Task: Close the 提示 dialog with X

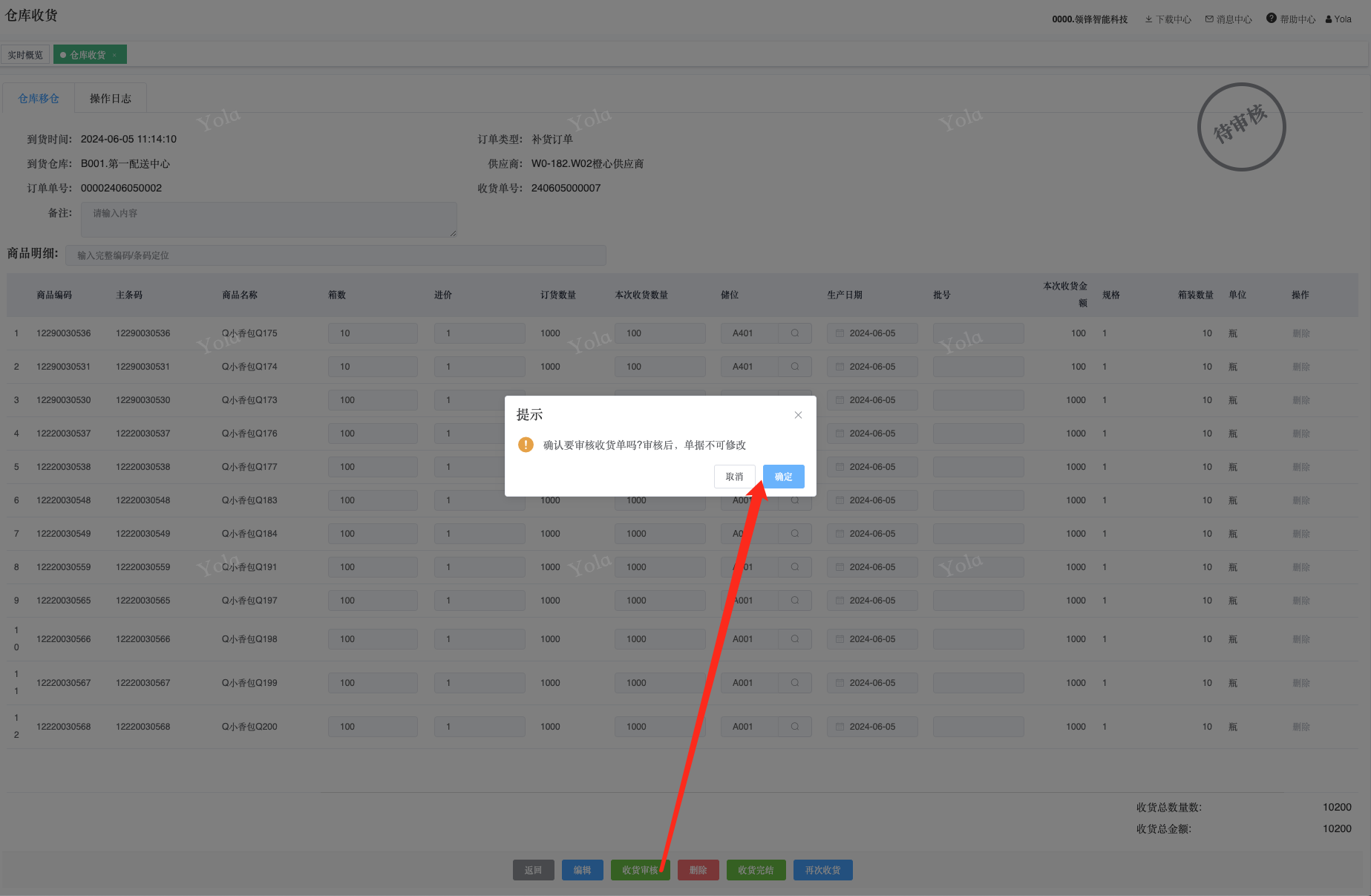Action: coord(798,415)
